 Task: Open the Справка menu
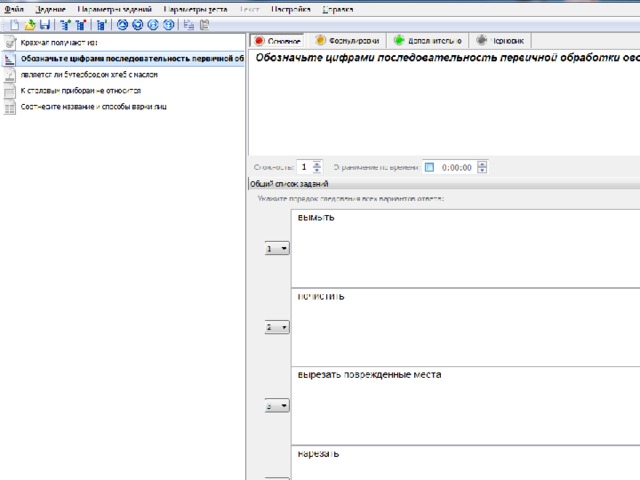click(x=338, y=9)
